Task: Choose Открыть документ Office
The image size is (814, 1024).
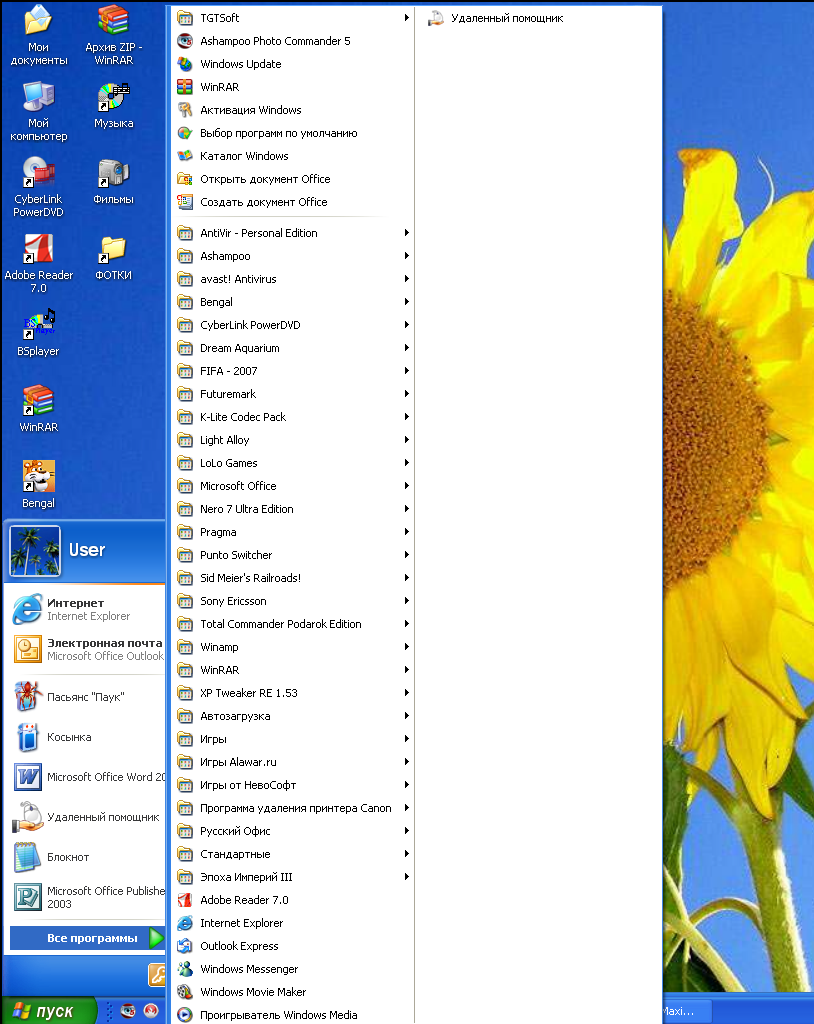Action: [x=293, y=179]
